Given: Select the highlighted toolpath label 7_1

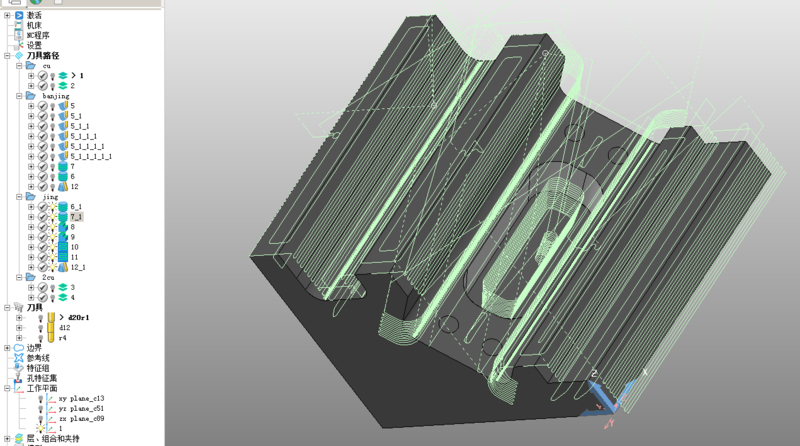Looking at the screenshot, I should pyautogui.click(x=76, y=217).
